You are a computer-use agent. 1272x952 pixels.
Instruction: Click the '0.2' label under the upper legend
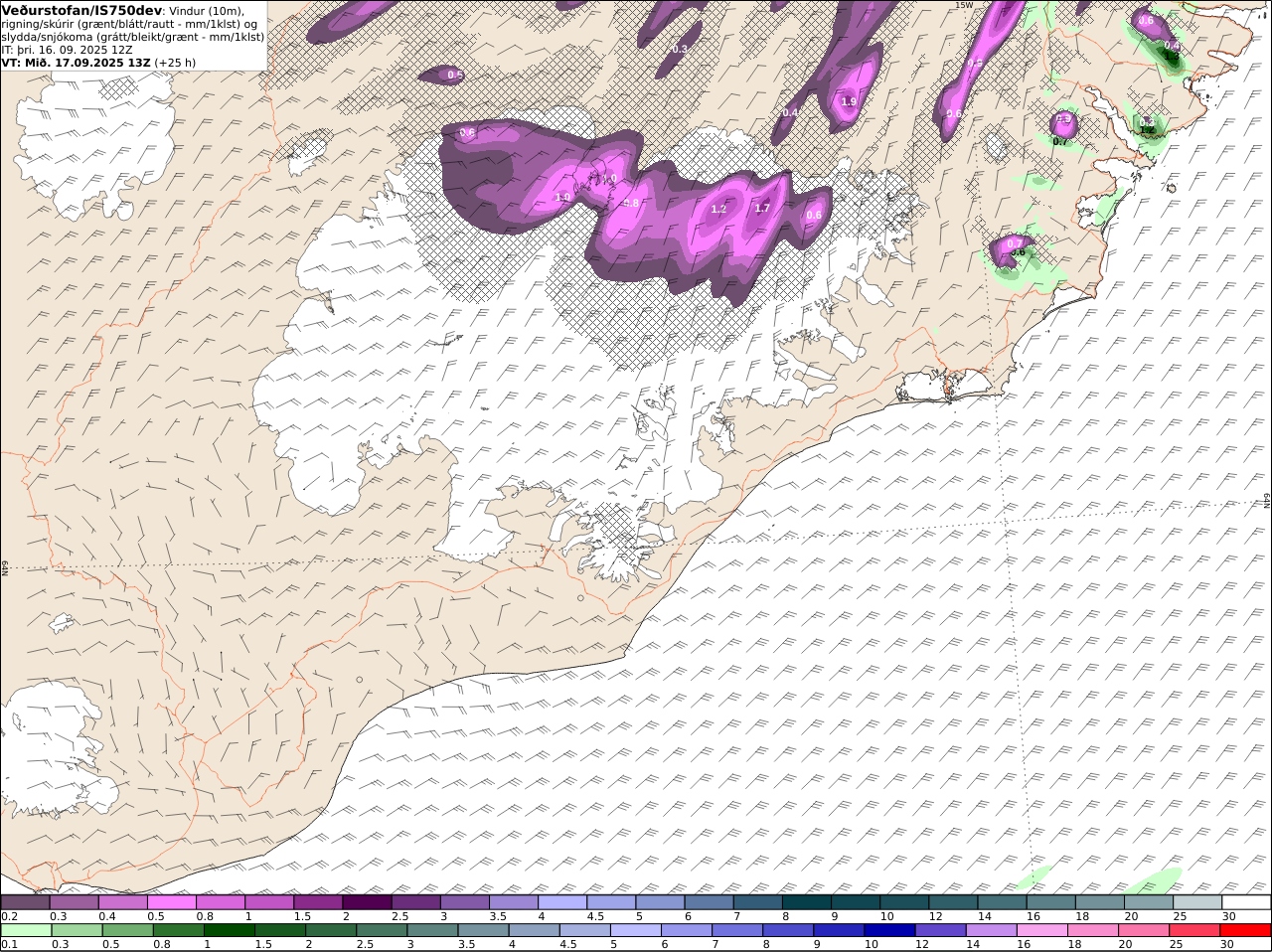coord(9,916)
